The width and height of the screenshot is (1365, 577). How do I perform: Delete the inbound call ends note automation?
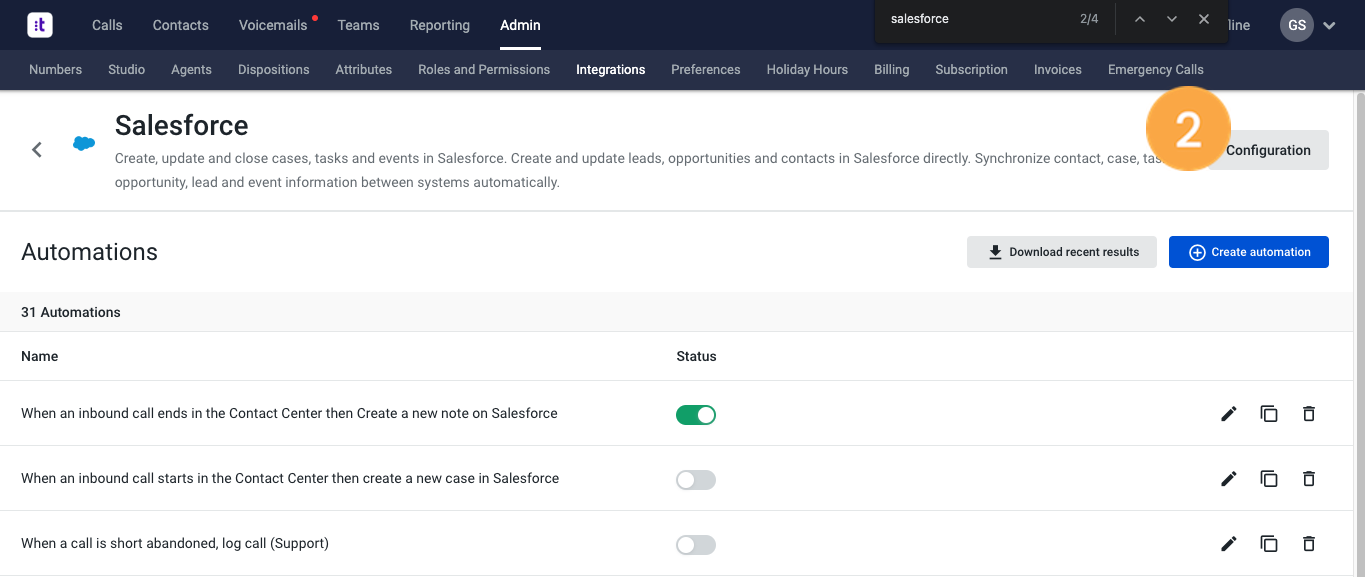(x=1309, y=414)
